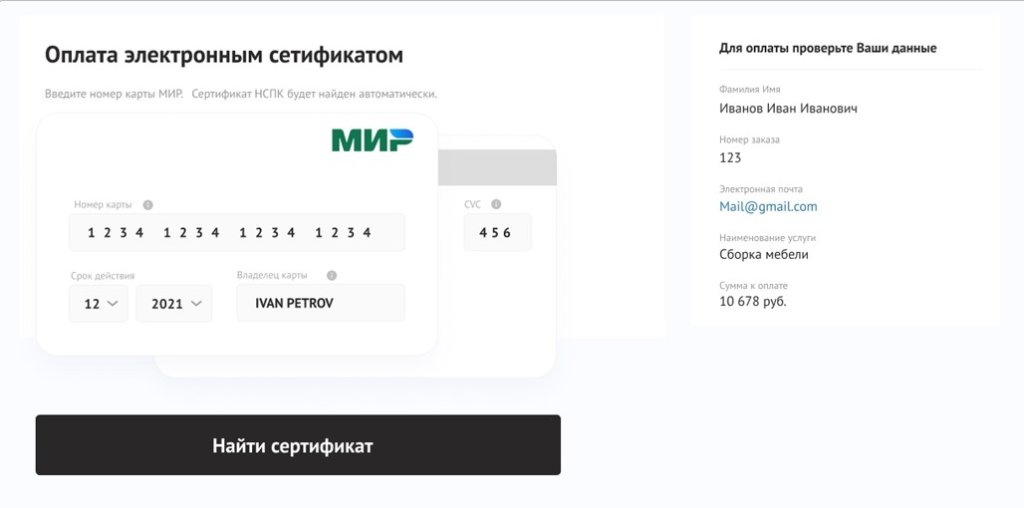The width and height of the screenshot is (1024, 508).
Task: Click the MIR payment system logo
Action: pyautogui.click(x=372, y=140)
